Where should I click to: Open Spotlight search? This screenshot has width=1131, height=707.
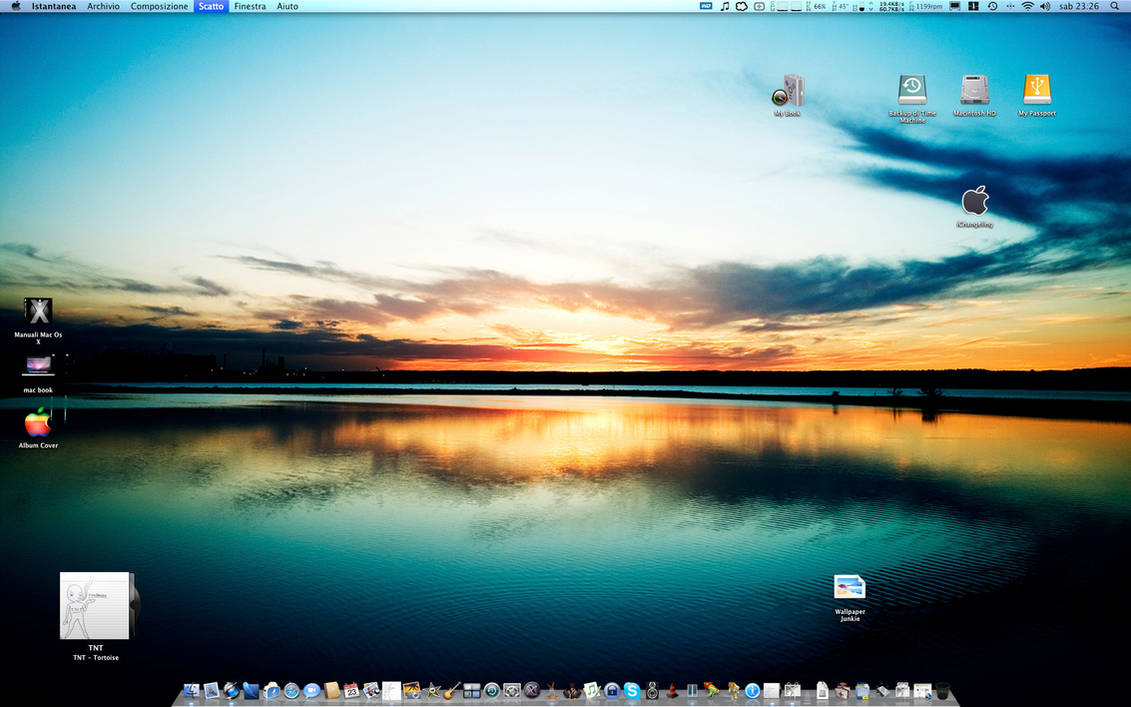[x=1114, y=6]
